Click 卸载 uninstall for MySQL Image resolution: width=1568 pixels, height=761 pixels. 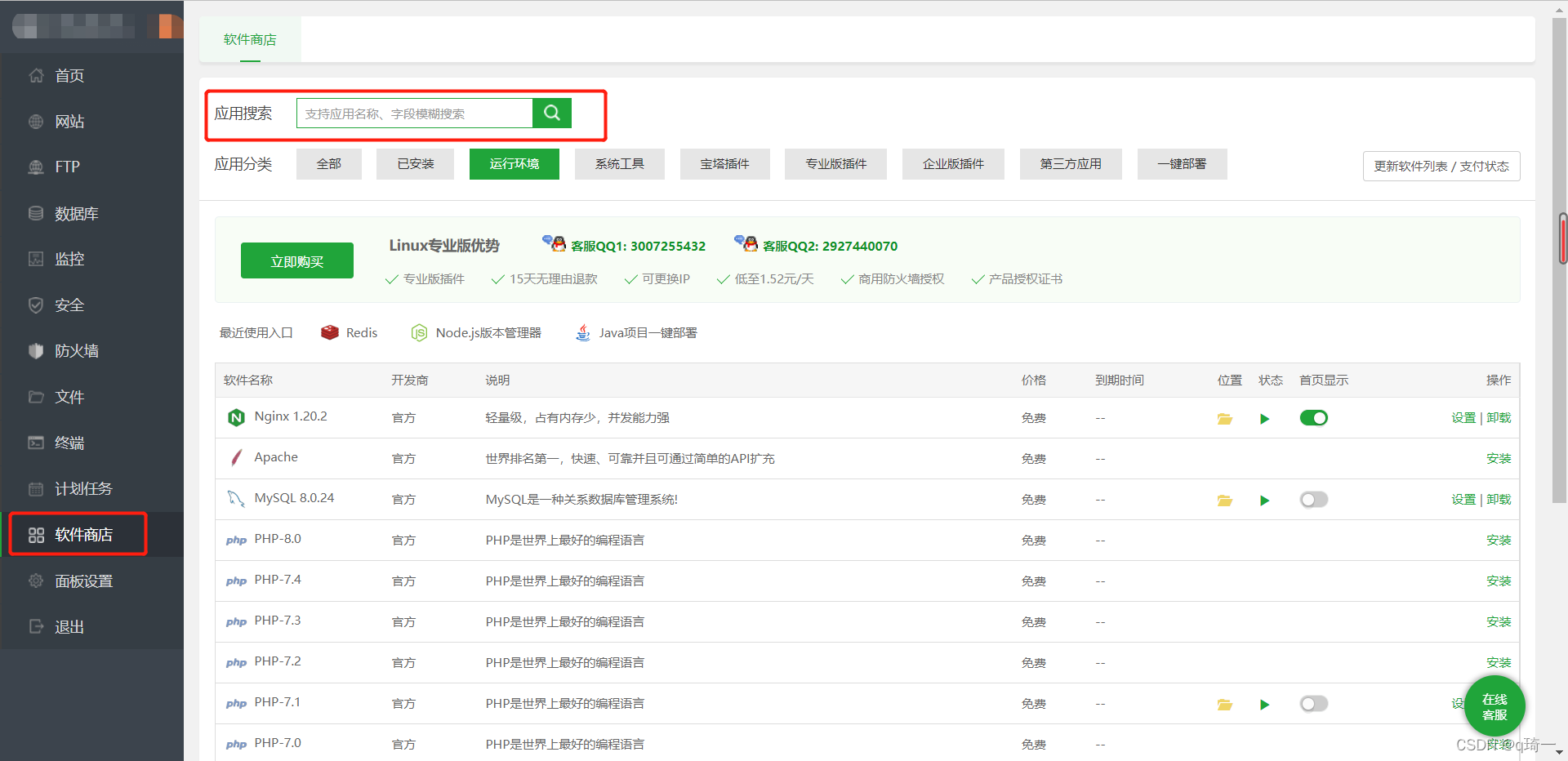pyautogui.click(x=1499, y=500)
